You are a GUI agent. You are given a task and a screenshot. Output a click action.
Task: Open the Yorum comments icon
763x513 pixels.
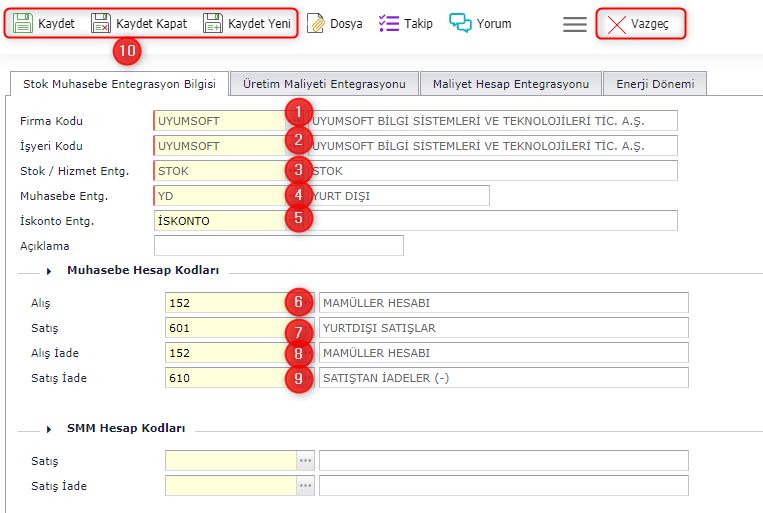[460, 23]
